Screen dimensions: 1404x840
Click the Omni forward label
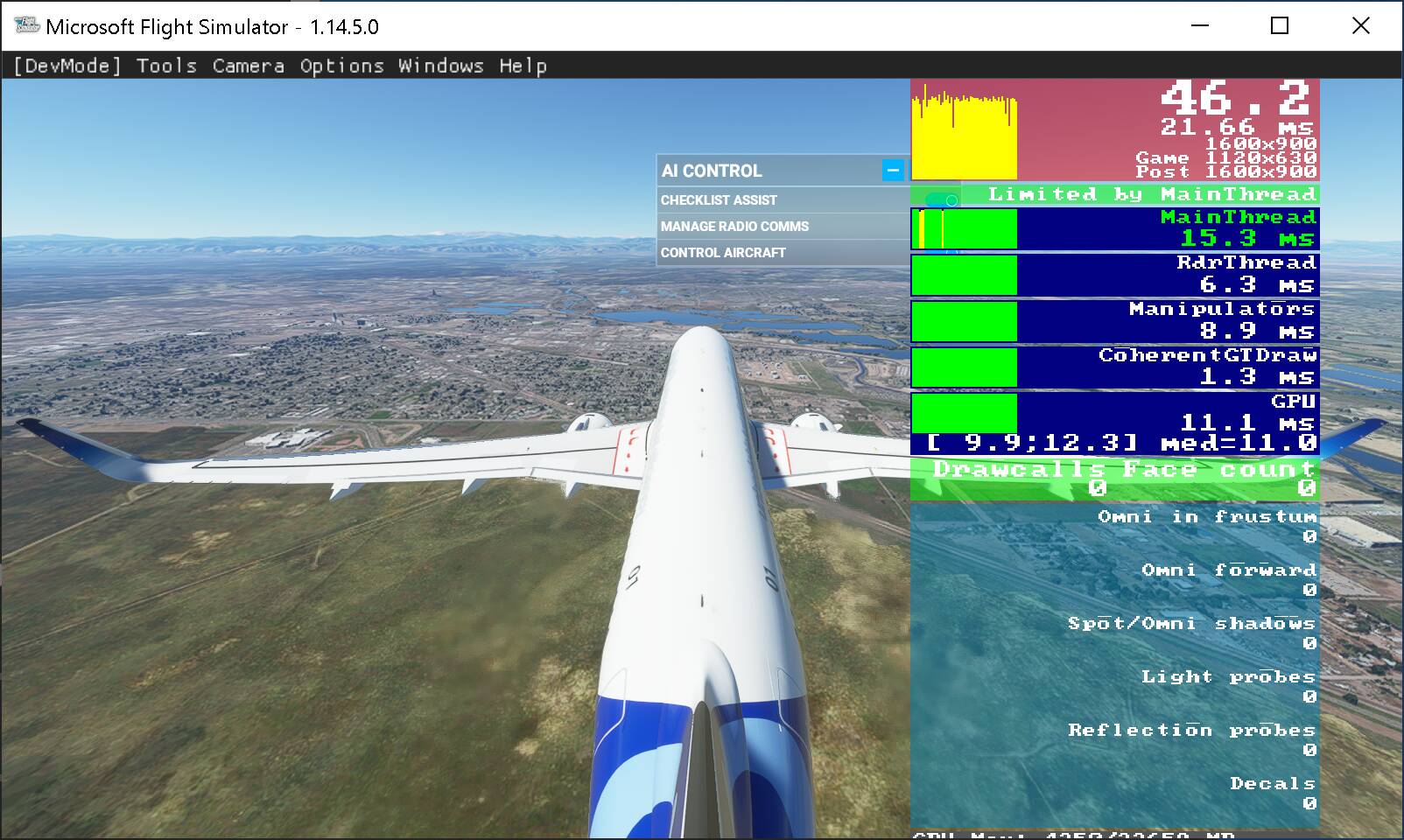tap(1229, 570)
